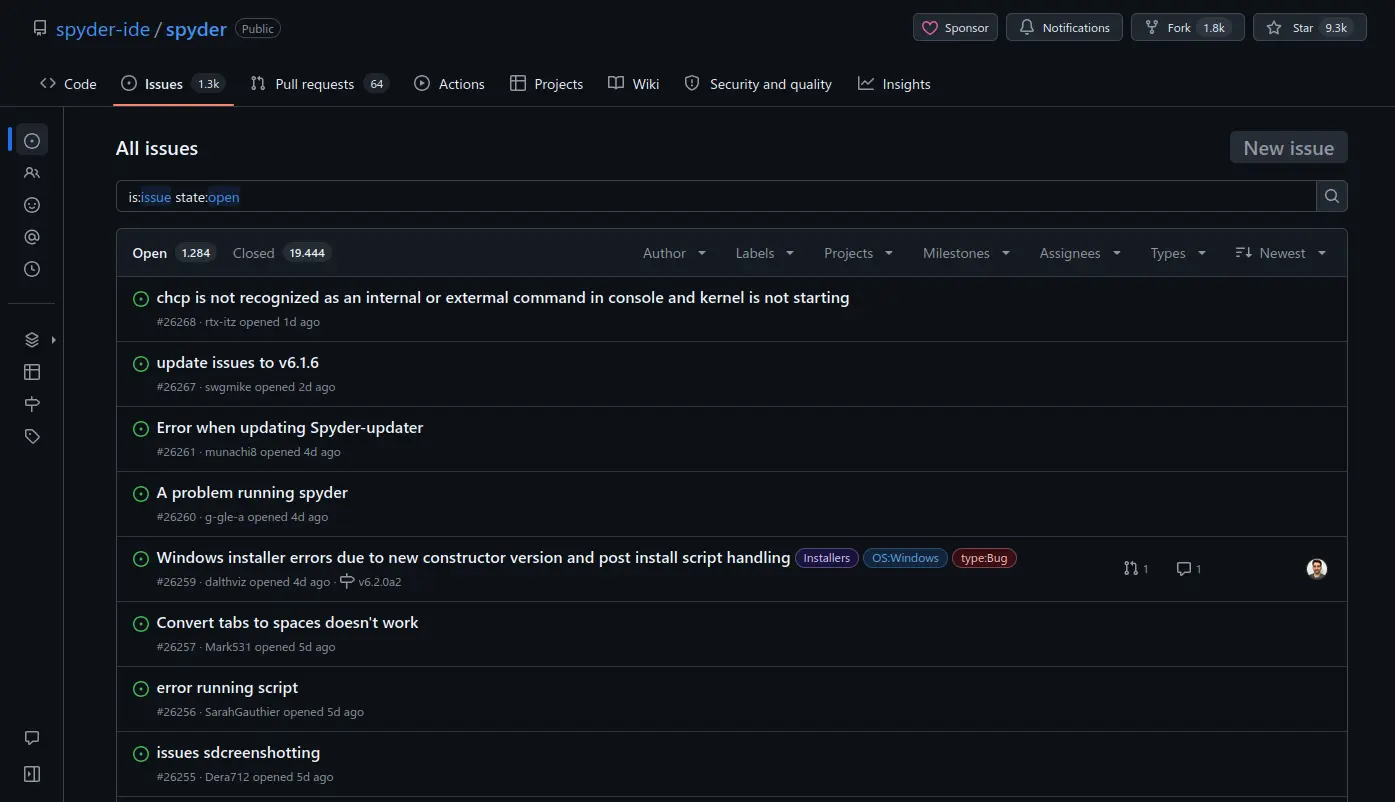Open the Milestones filter dropdown
Viewport: 1395px width, 802px height.
966,253
